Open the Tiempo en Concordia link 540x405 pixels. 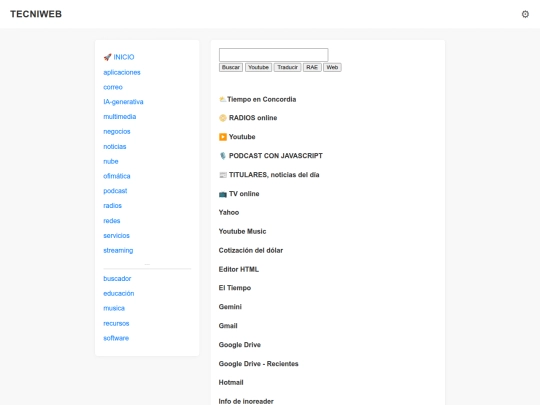click(261, 99)
